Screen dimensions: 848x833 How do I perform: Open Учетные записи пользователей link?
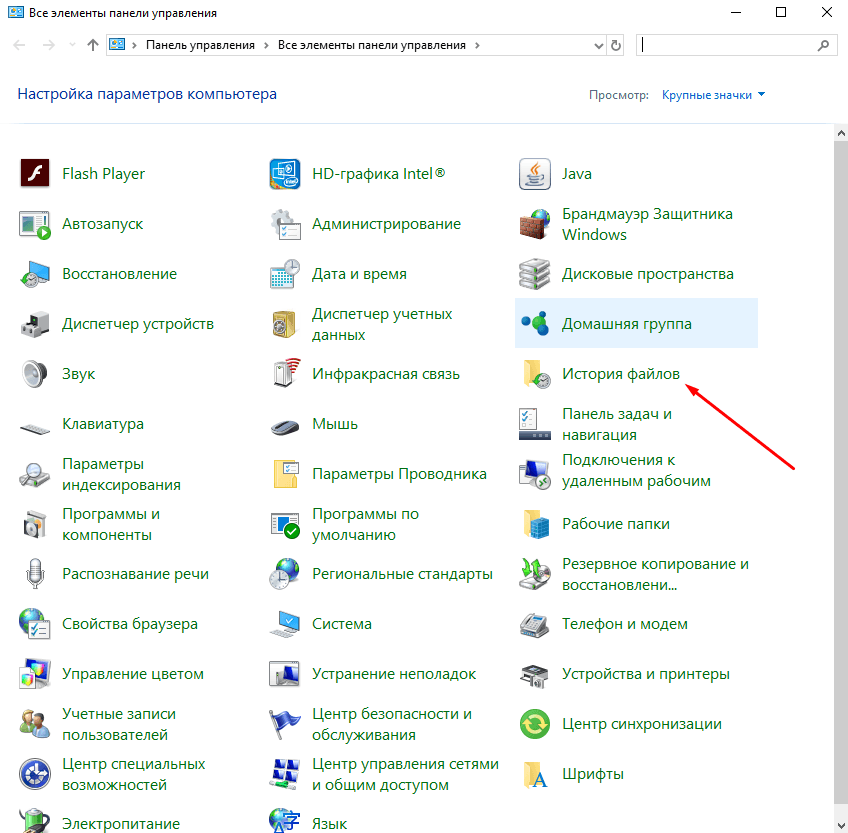(x=119, y=724)
